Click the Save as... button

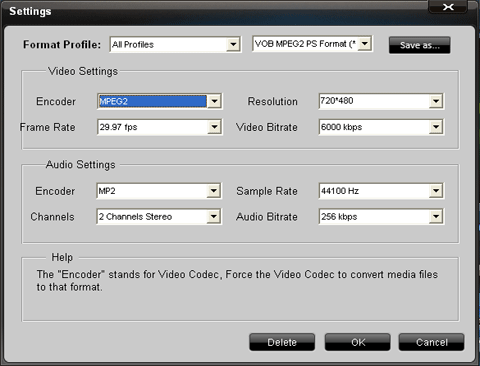coord(419,45)
